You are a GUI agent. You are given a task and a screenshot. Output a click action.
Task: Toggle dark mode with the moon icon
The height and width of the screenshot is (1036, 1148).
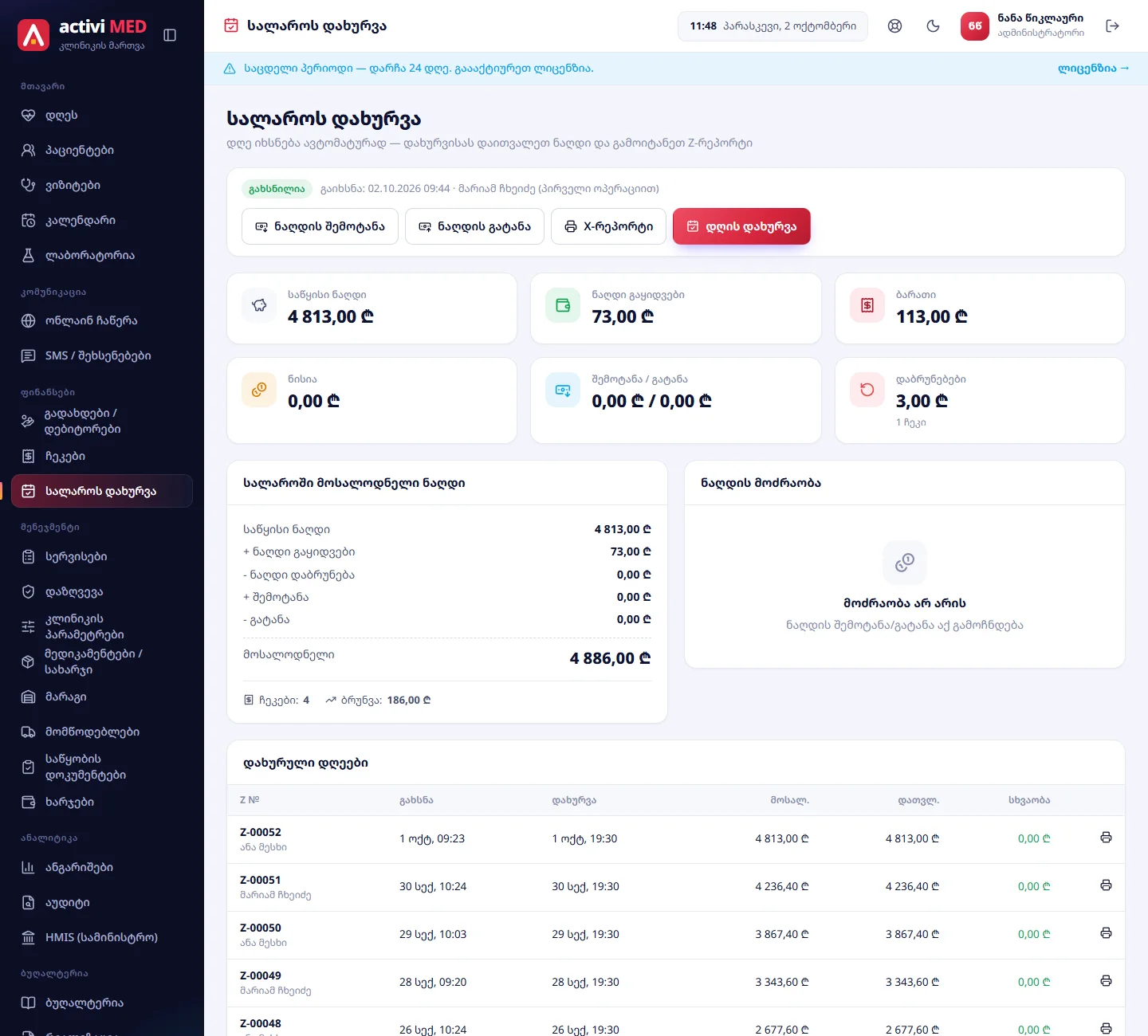coord(934,26)
